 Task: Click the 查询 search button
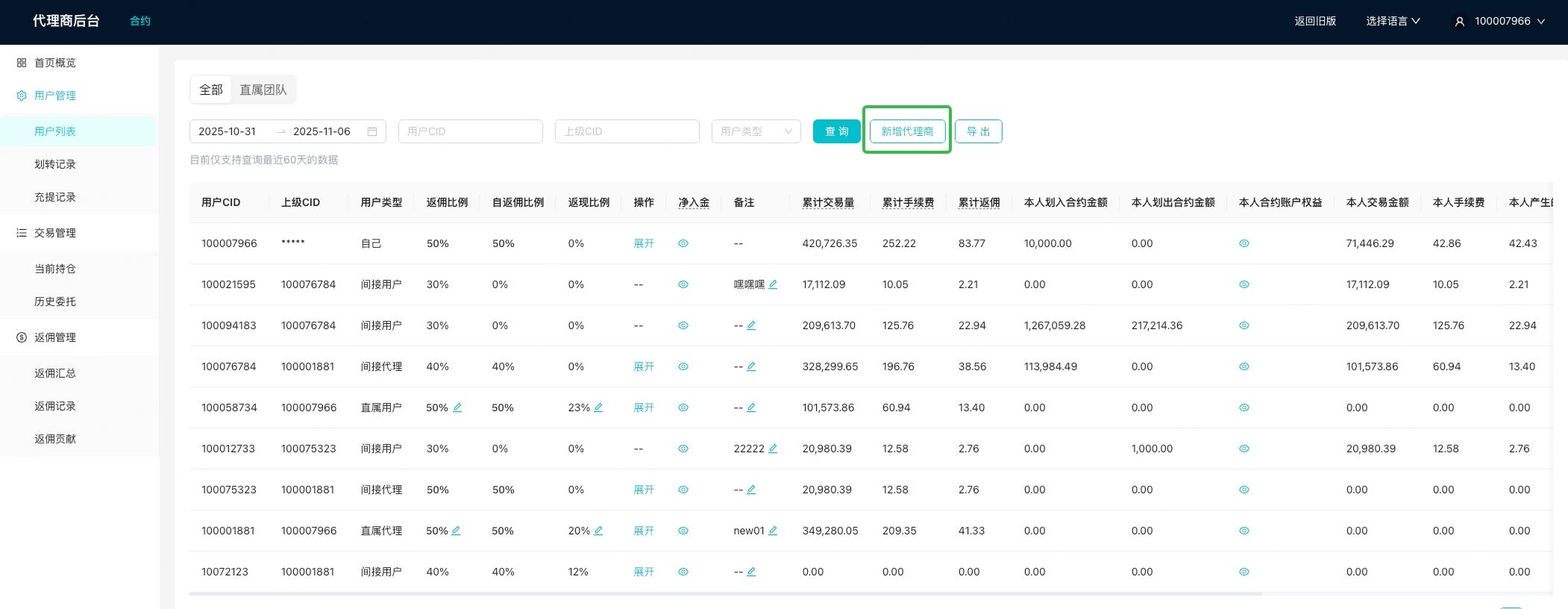[836, 131]
